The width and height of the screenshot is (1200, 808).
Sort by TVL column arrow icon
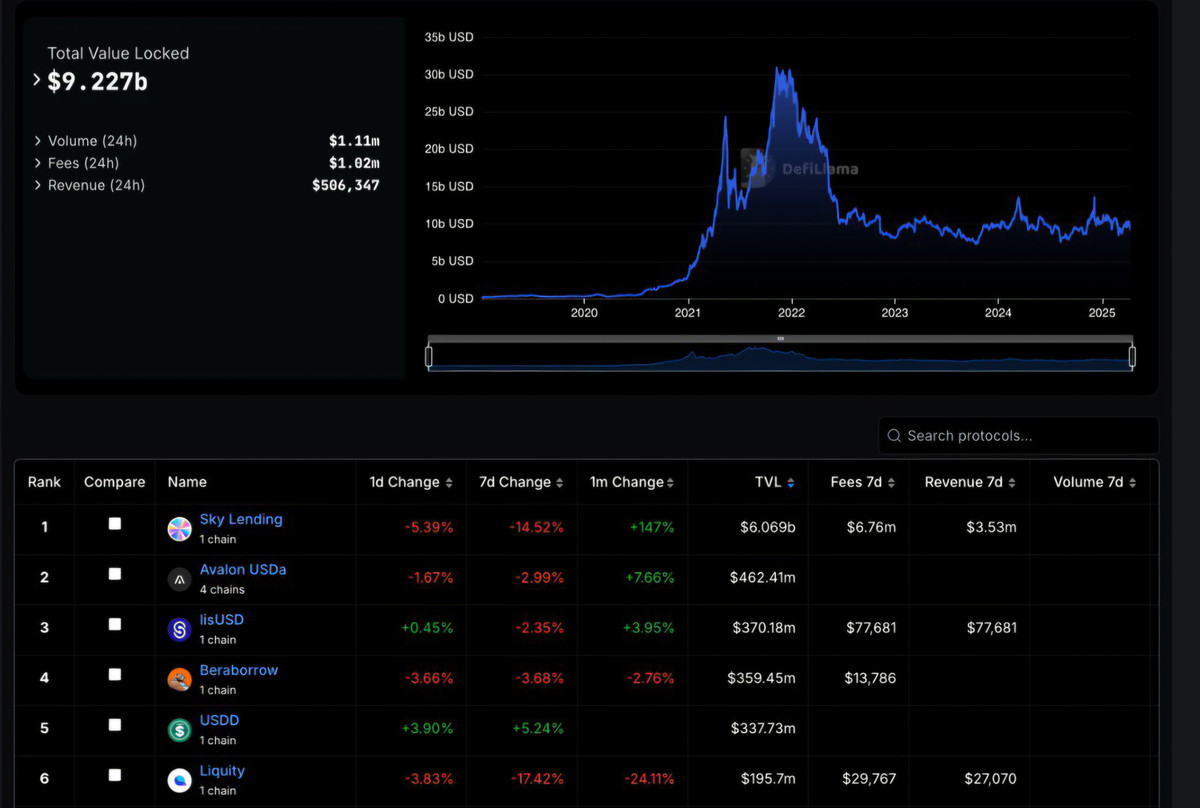791,483
